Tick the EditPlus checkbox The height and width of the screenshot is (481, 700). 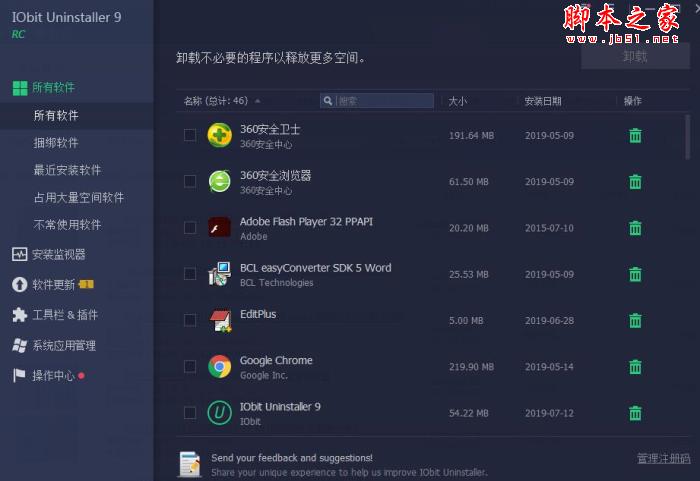pyautogui.click(x=190, y=320)
